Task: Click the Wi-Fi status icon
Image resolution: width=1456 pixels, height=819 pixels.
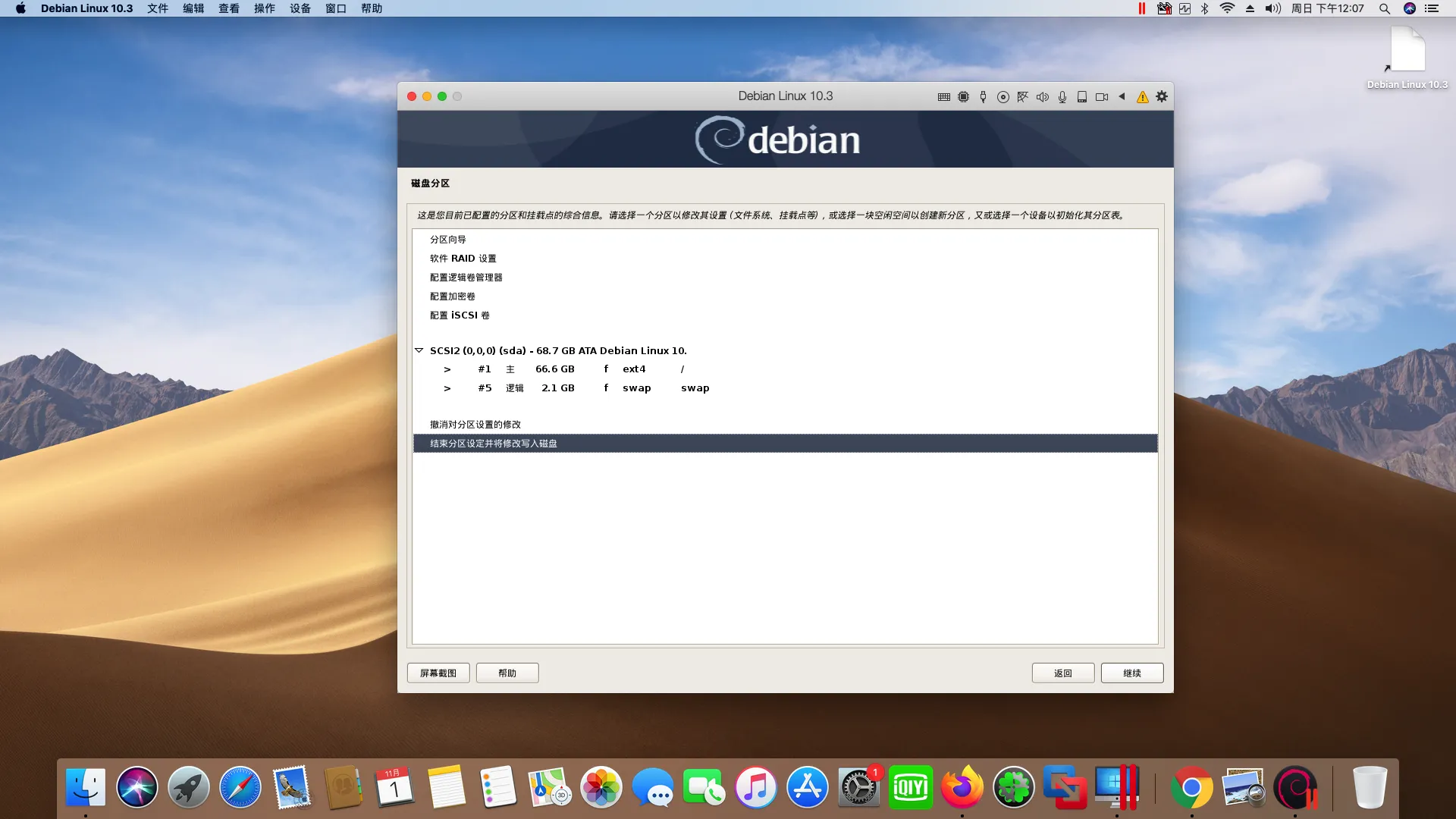Action: (1227, 8)
